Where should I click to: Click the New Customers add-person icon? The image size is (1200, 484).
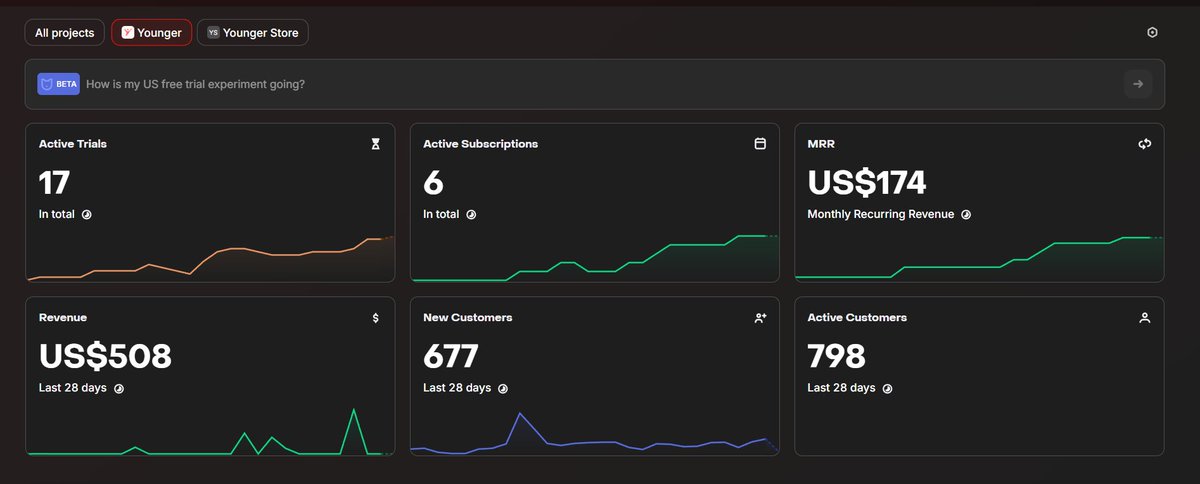point(760,318)
